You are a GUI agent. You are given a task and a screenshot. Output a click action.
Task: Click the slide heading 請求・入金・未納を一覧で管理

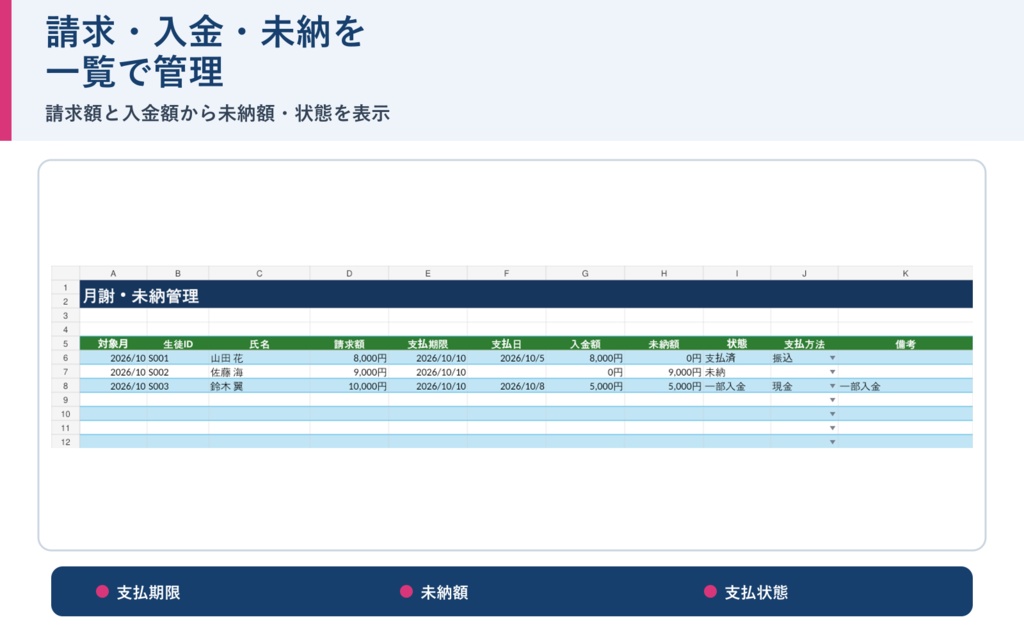tap(204, 52)
